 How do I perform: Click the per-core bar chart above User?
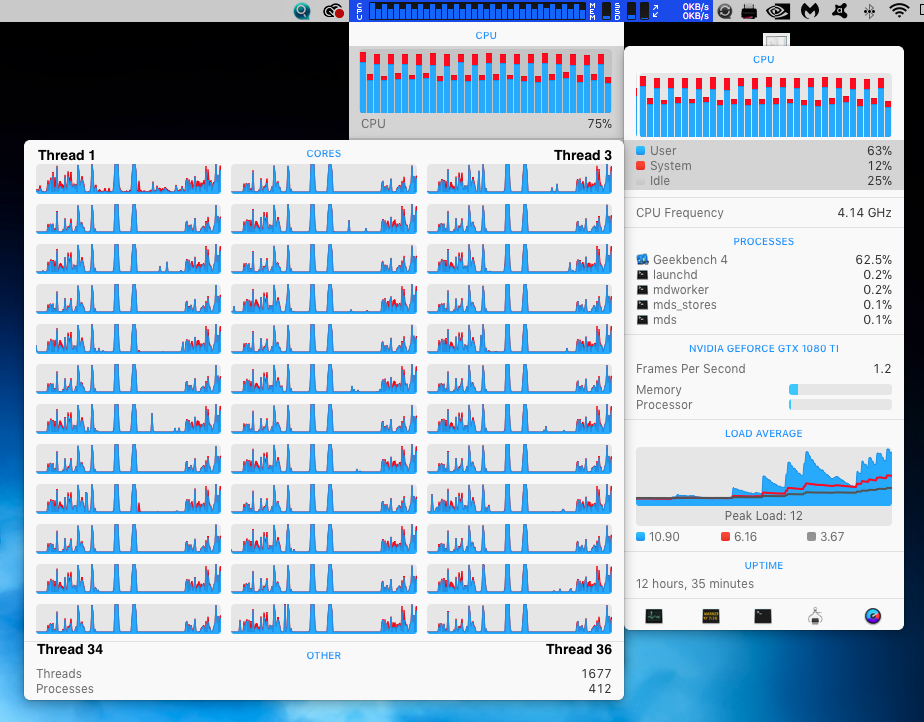pyautogui.click(x=764, y=106)
